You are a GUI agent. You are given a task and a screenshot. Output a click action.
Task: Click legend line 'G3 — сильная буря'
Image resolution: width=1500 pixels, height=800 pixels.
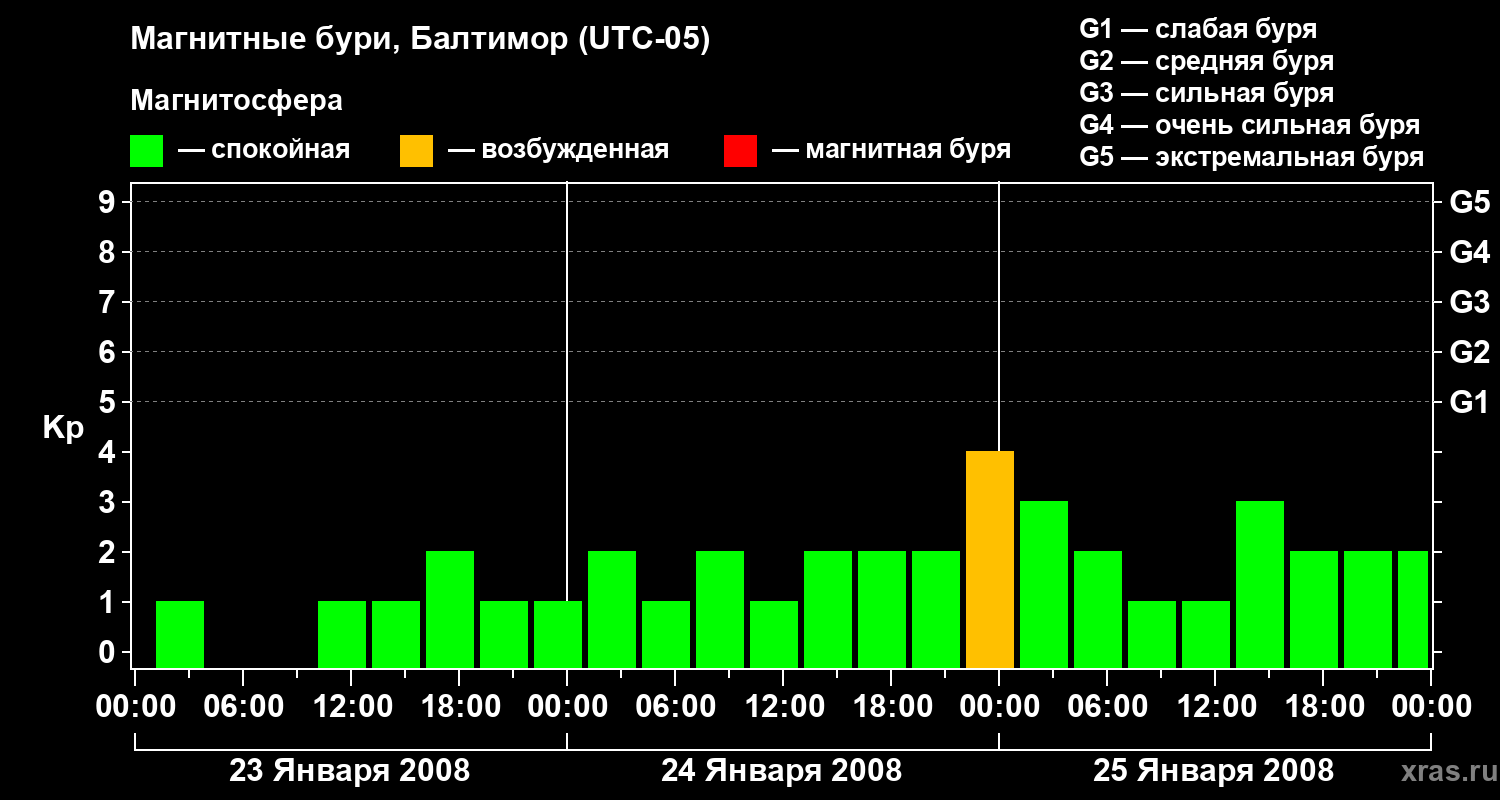point(1207,93)
